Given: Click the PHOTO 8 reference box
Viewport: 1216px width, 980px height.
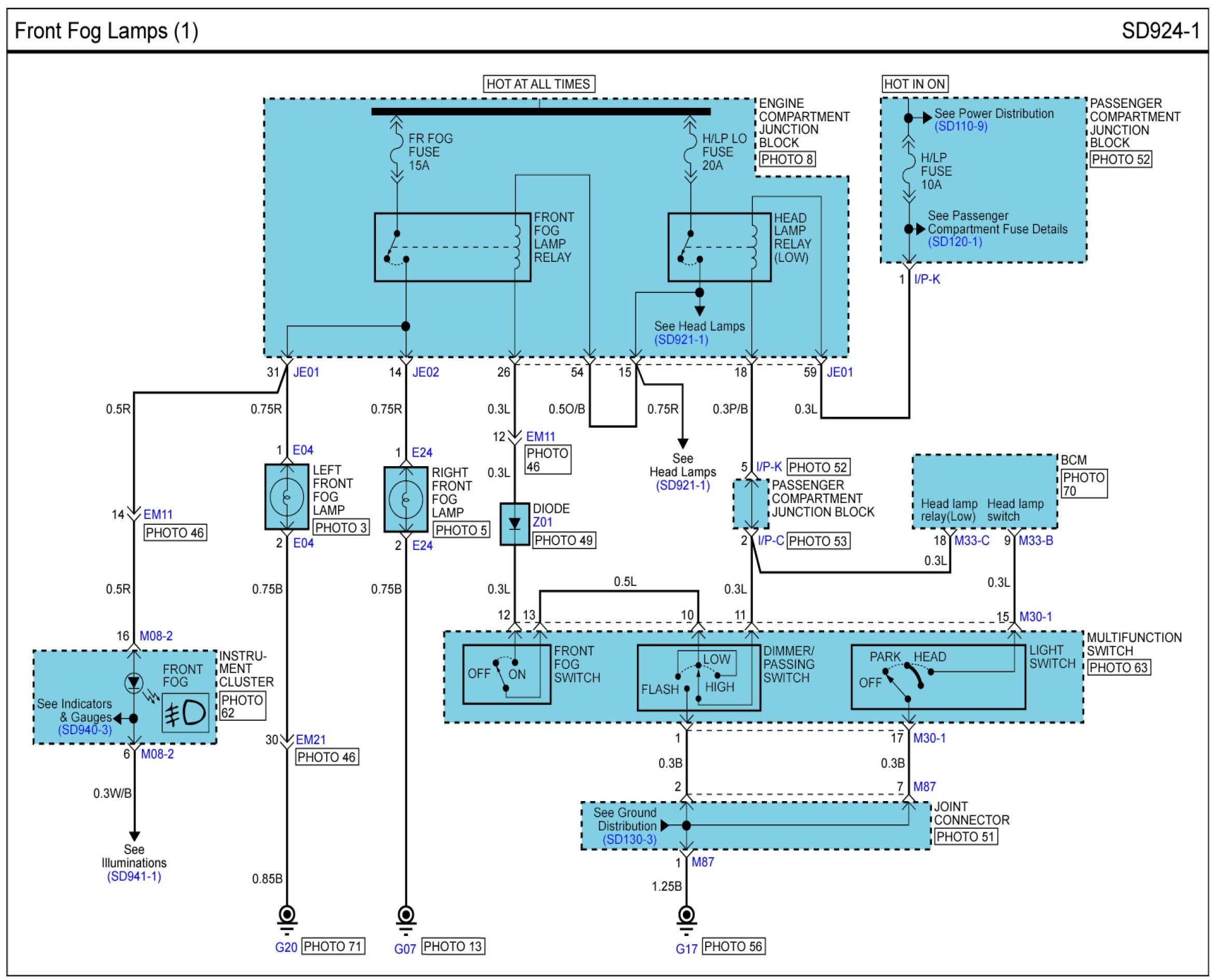Looking at the screenshot, I should pyautogui.click(x=787, y=159).
